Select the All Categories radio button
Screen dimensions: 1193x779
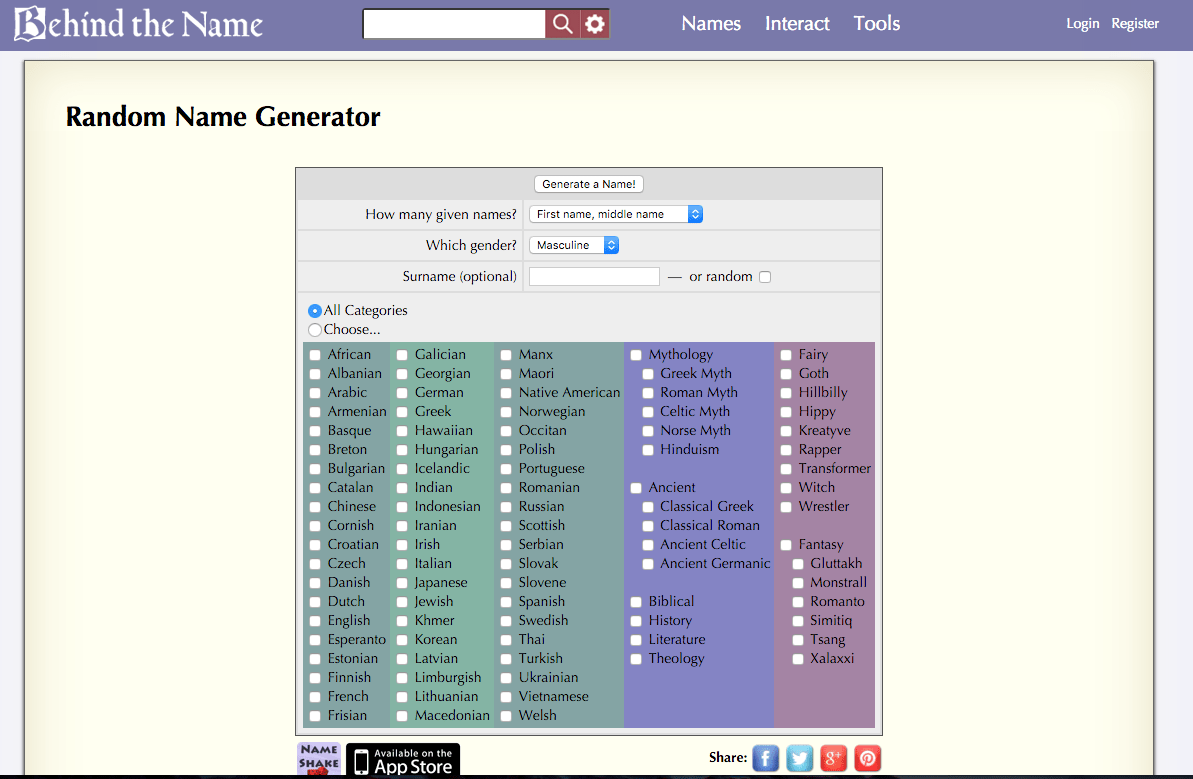point(315,311)
